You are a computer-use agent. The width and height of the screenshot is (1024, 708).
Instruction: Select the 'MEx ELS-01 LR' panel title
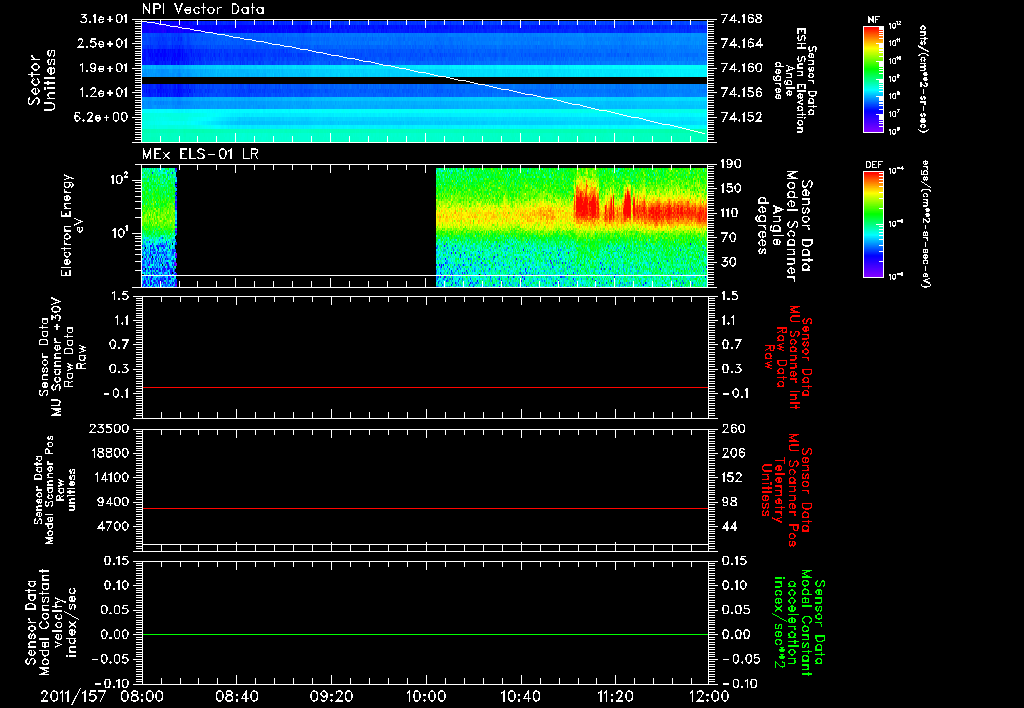(200, 154)
